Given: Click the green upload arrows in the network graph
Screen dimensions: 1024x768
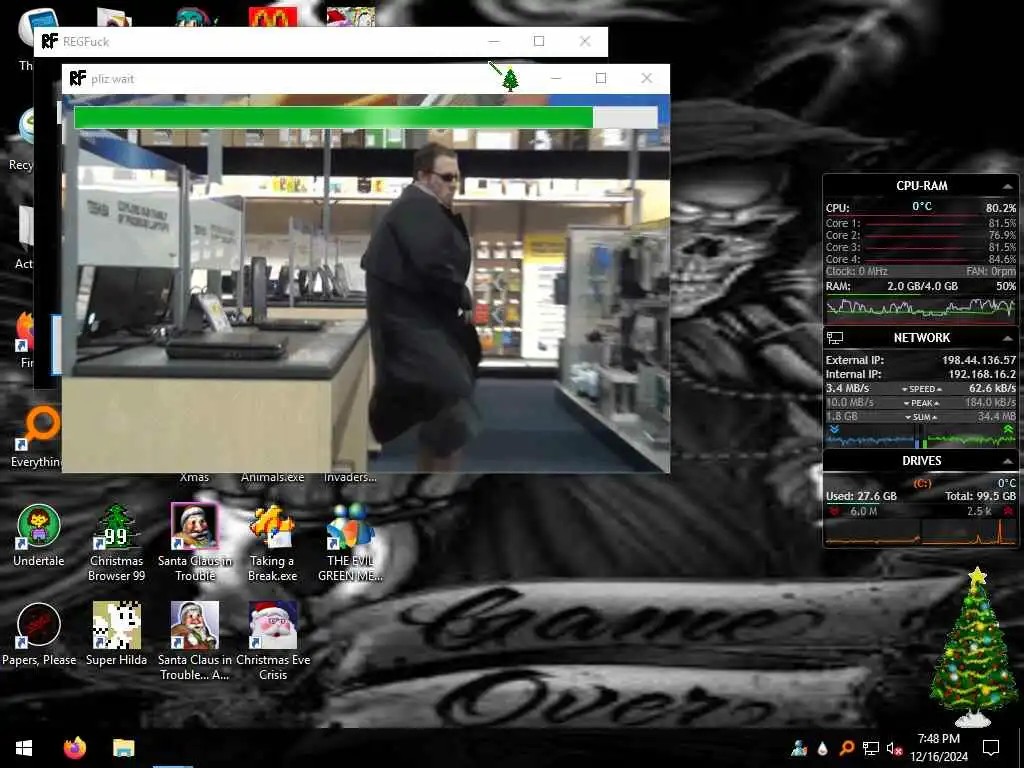Looking at the screenshot, I should point(1008,430).
